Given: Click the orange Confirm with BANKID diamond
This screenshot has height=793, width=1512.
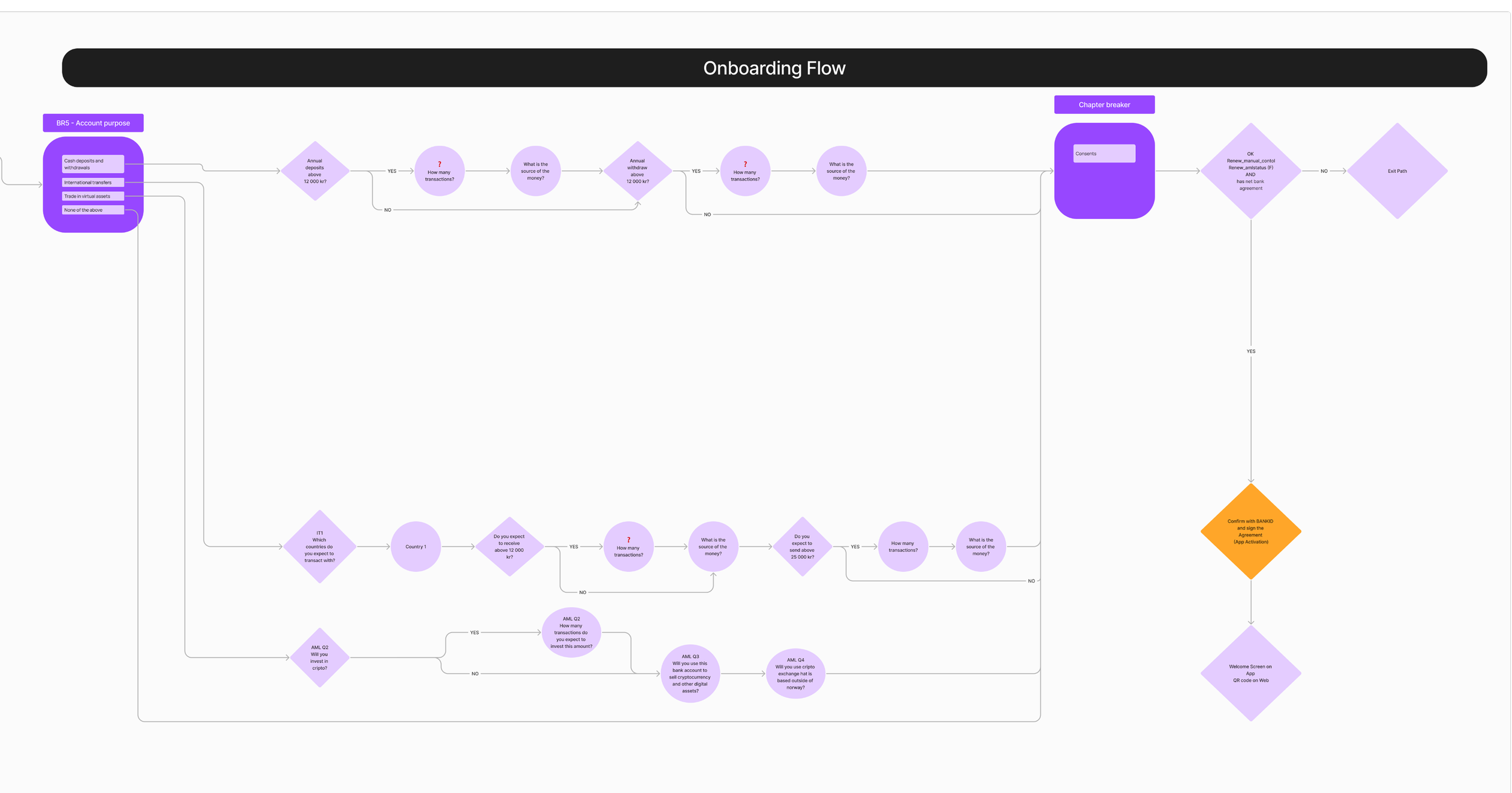Looking at the screenshot, I should [1251, 531].
